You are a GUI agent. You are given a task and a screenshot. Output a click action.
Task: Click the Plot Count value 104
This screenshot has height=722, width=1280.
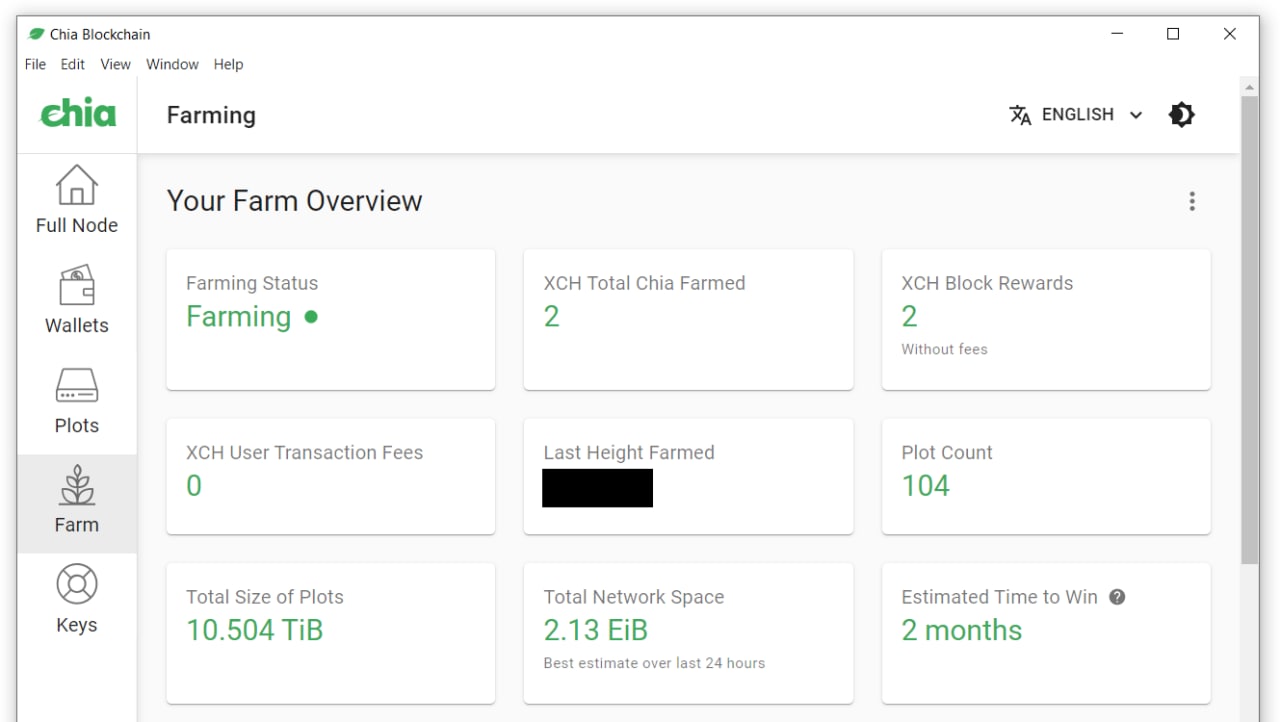(x=925, y=486)
